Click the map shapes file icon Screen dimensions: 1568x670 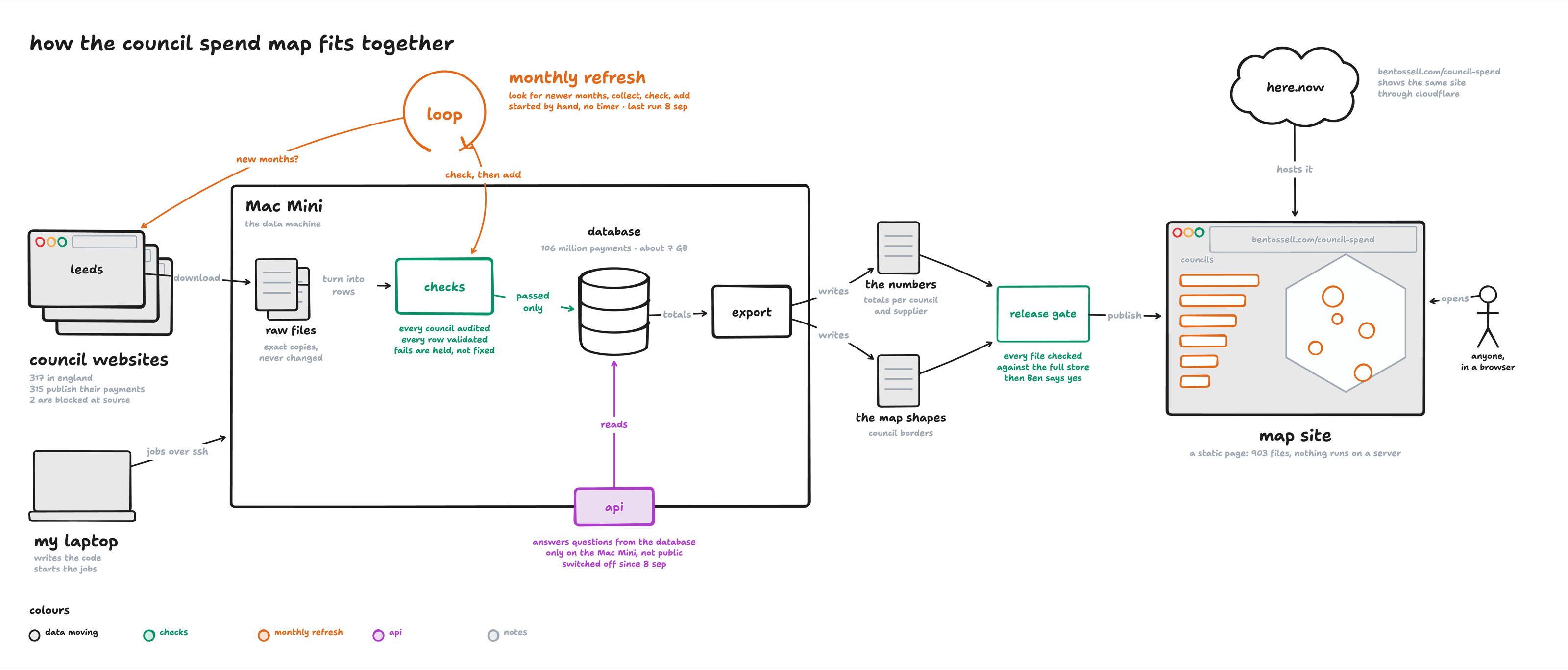[899, 381]
